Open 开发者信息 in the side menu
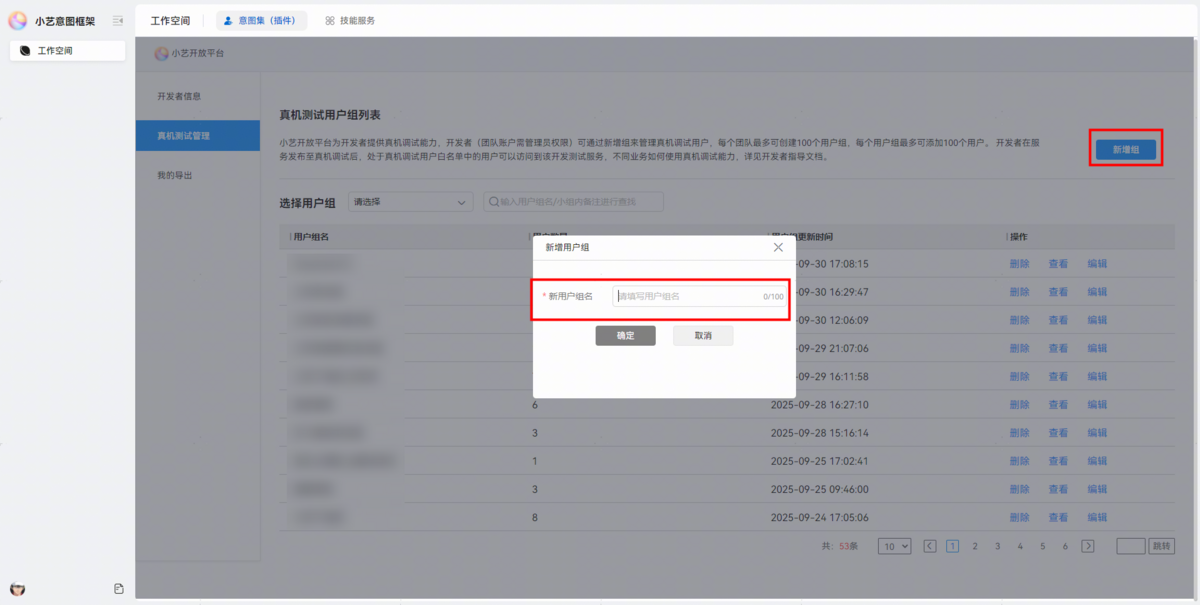Image resolution: width=1200 pixels, height=605 pixels. click(179, 96)
